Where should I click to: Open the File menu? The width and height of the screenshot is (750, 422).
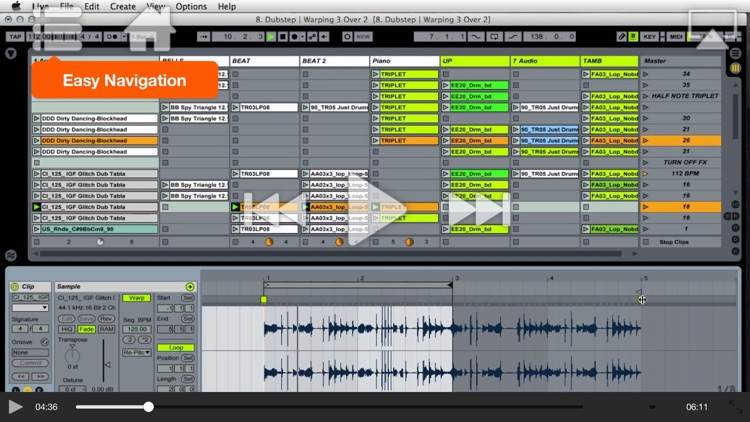coord(66,7)
